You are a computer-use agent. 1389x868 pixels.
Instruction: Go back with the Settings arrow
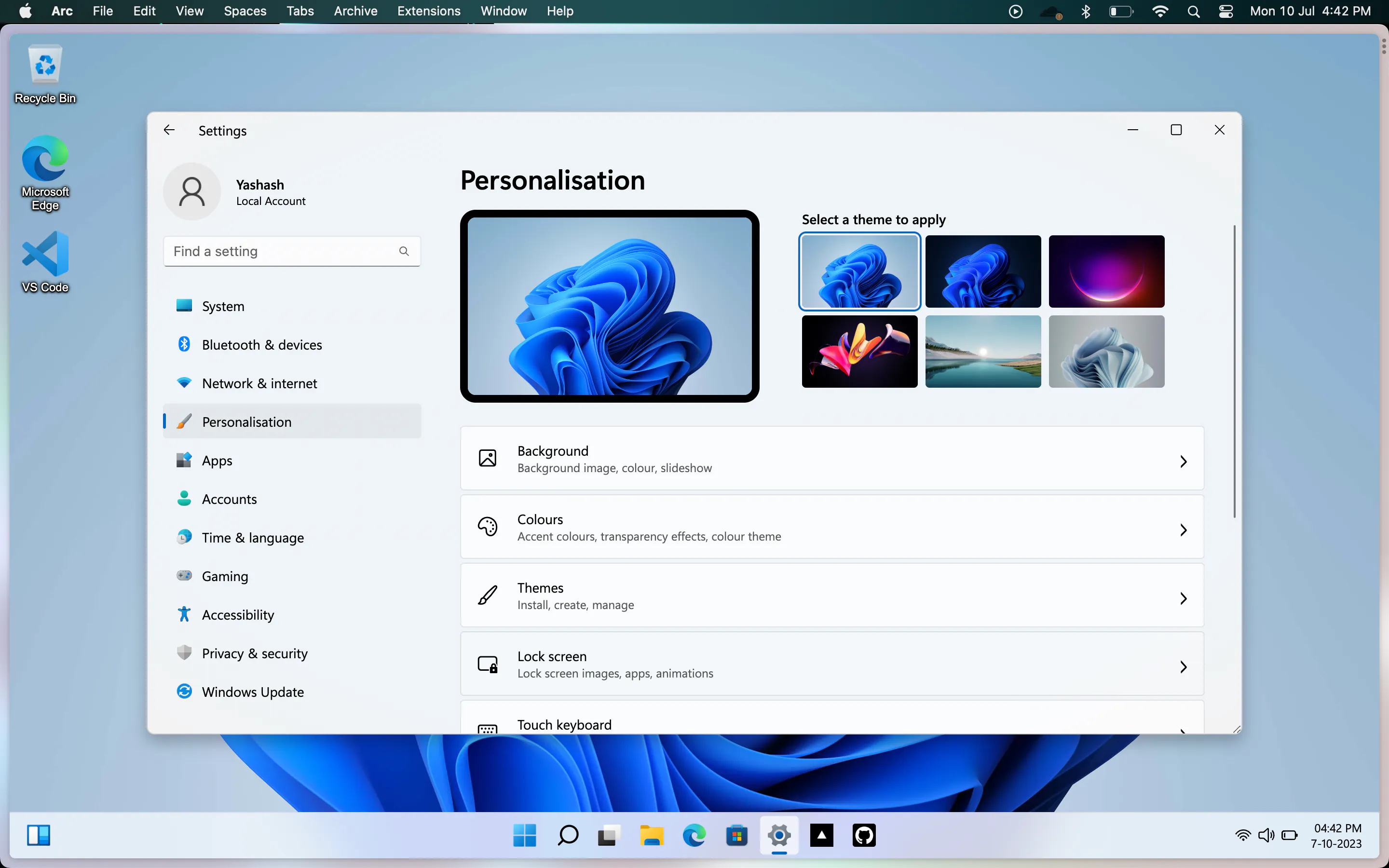pos(169,130)
